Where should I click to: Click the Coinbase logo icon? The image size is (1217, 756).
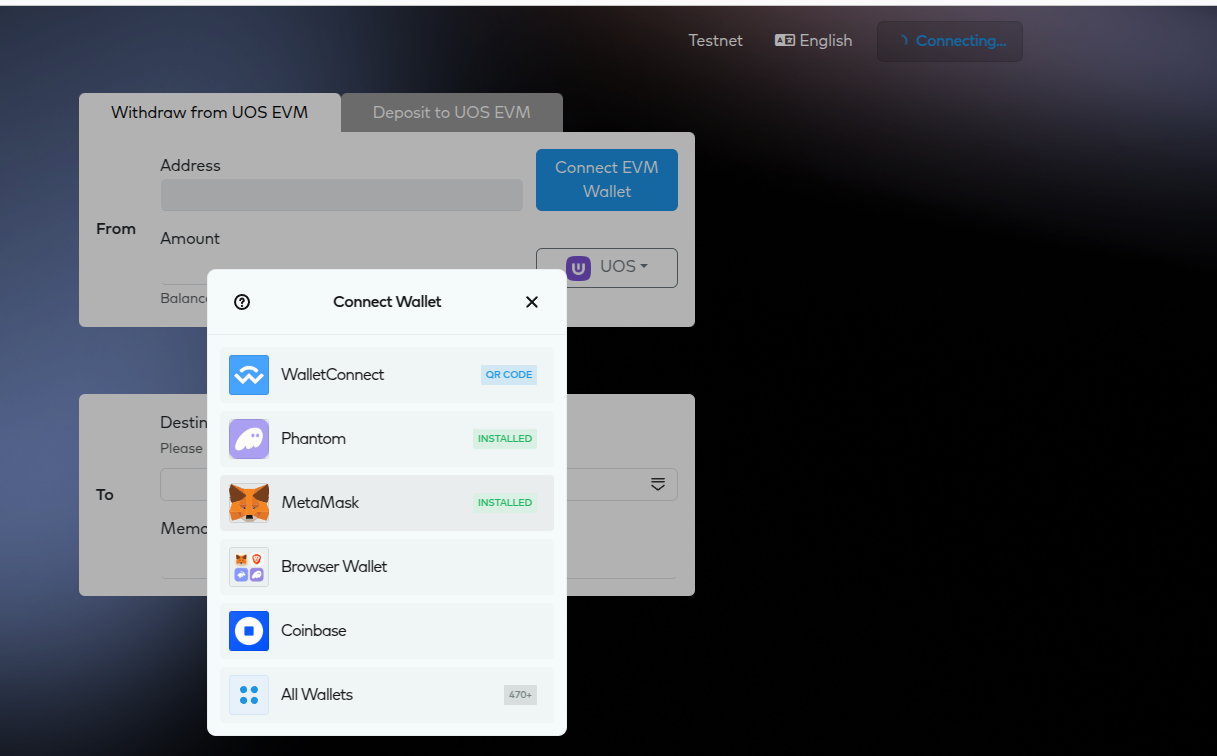(x=249, y=631)
